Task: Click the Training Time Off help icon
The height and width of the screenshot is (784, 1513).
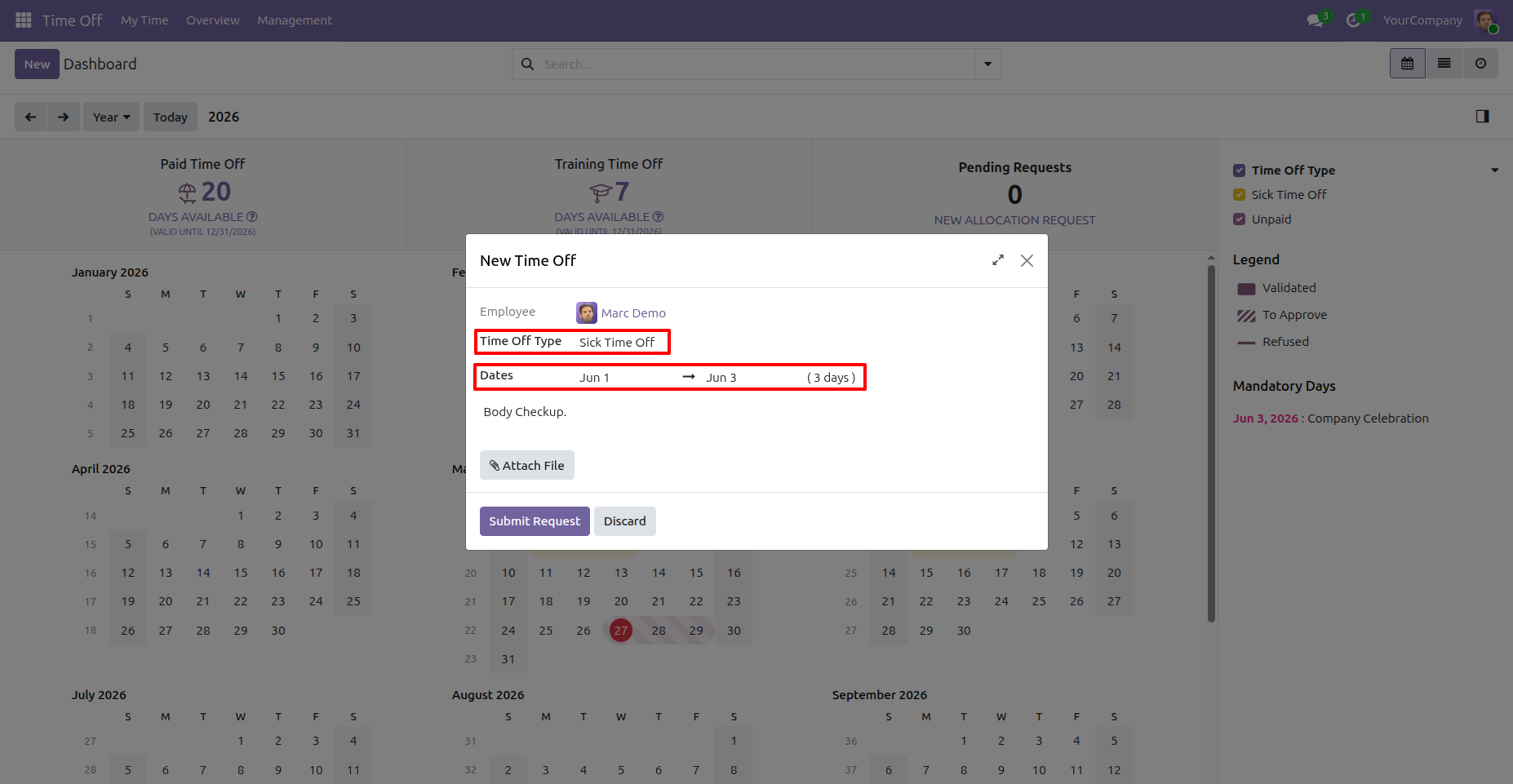Action: click(659, 217)
